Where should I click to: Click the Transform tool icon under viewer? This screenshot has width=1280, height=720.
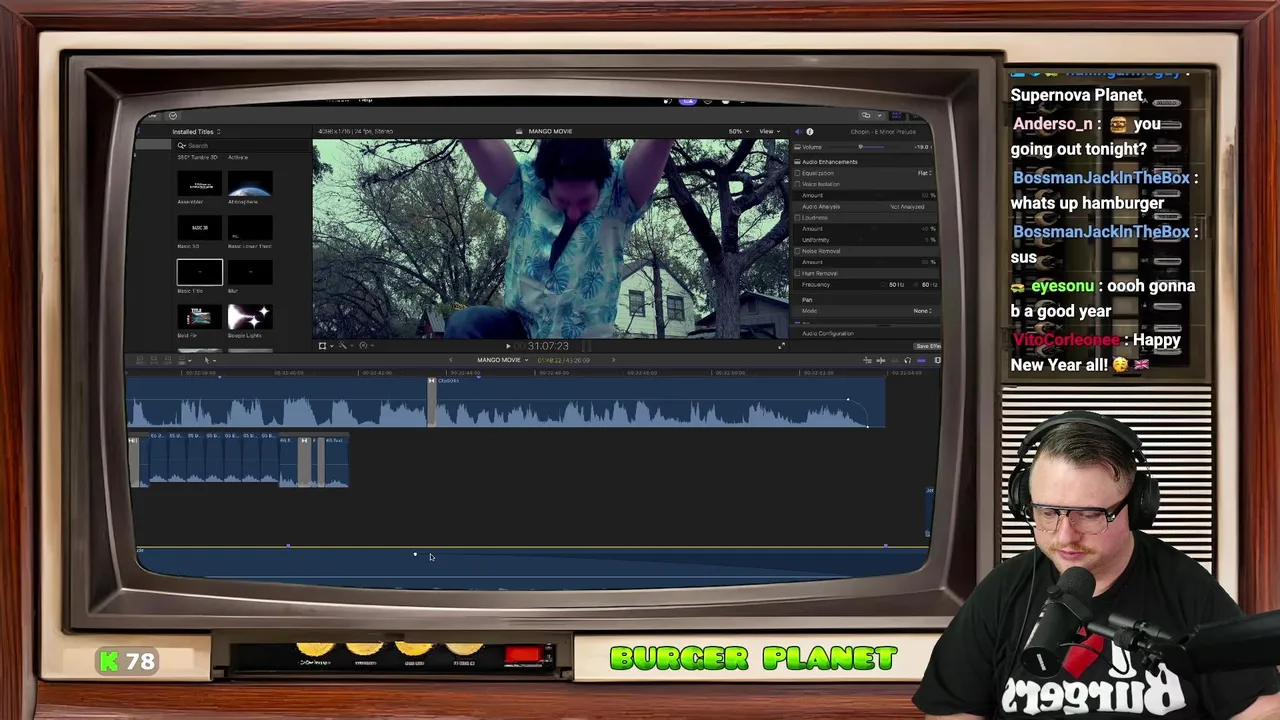point(323,346)
